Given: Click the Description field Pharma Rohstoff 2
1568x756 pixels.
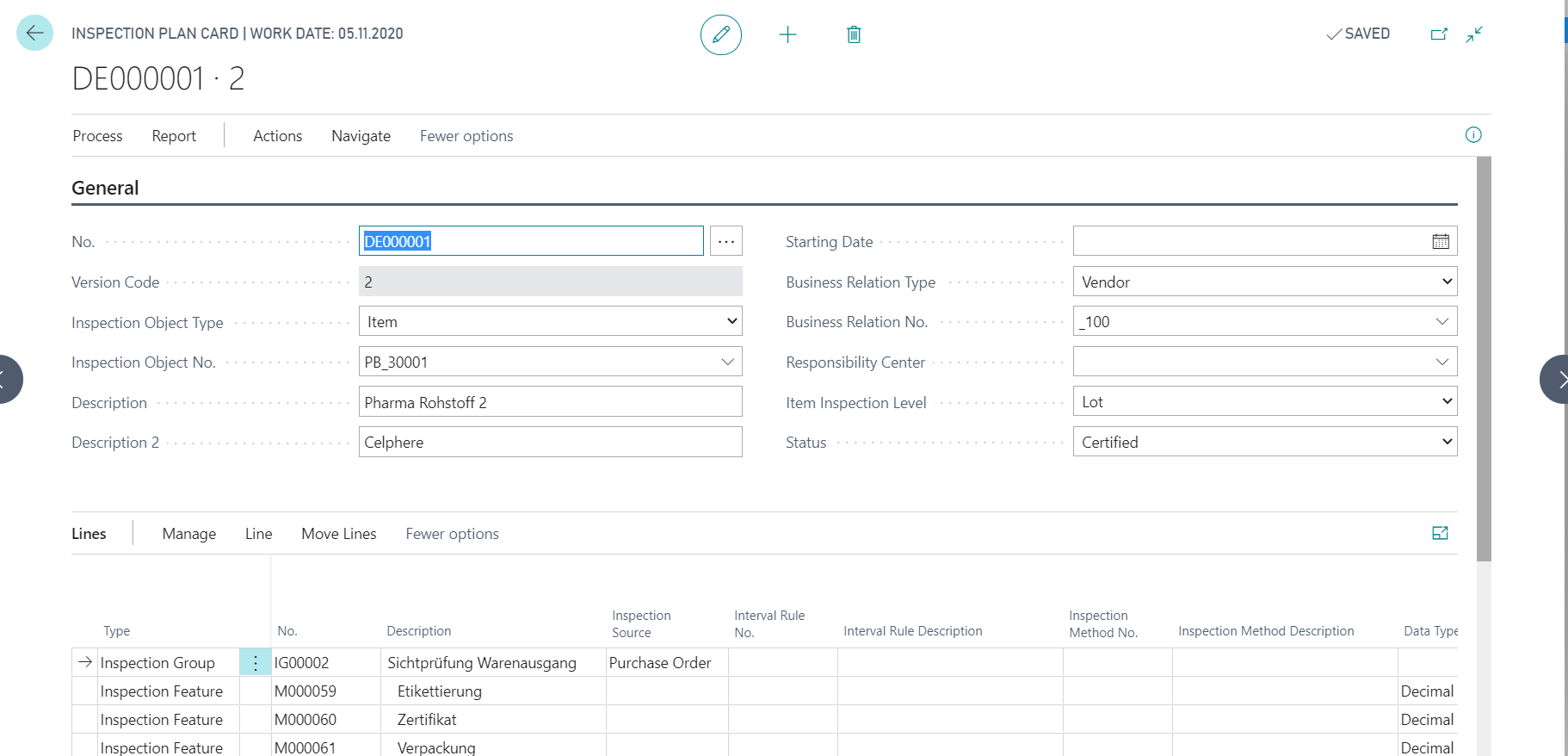Looking at the screenshot, I should [x=551, y=402].
